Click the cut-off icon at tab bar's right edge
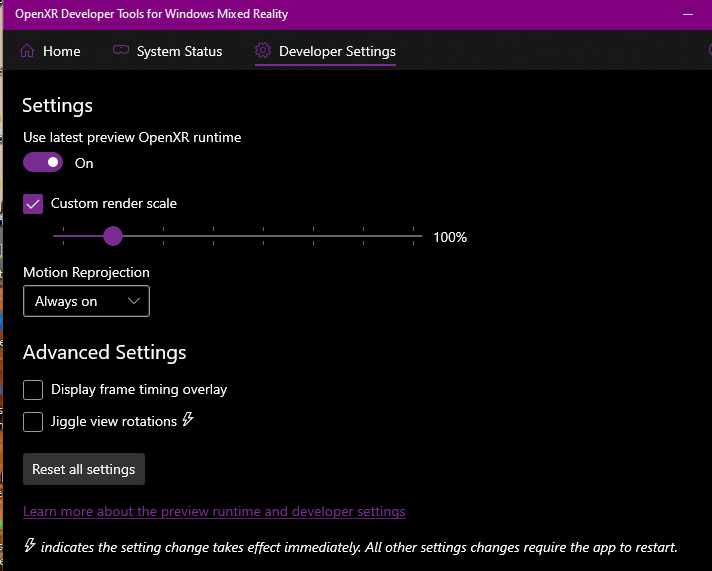The height and width of the screenshot is (571, 712). [708, 51]
